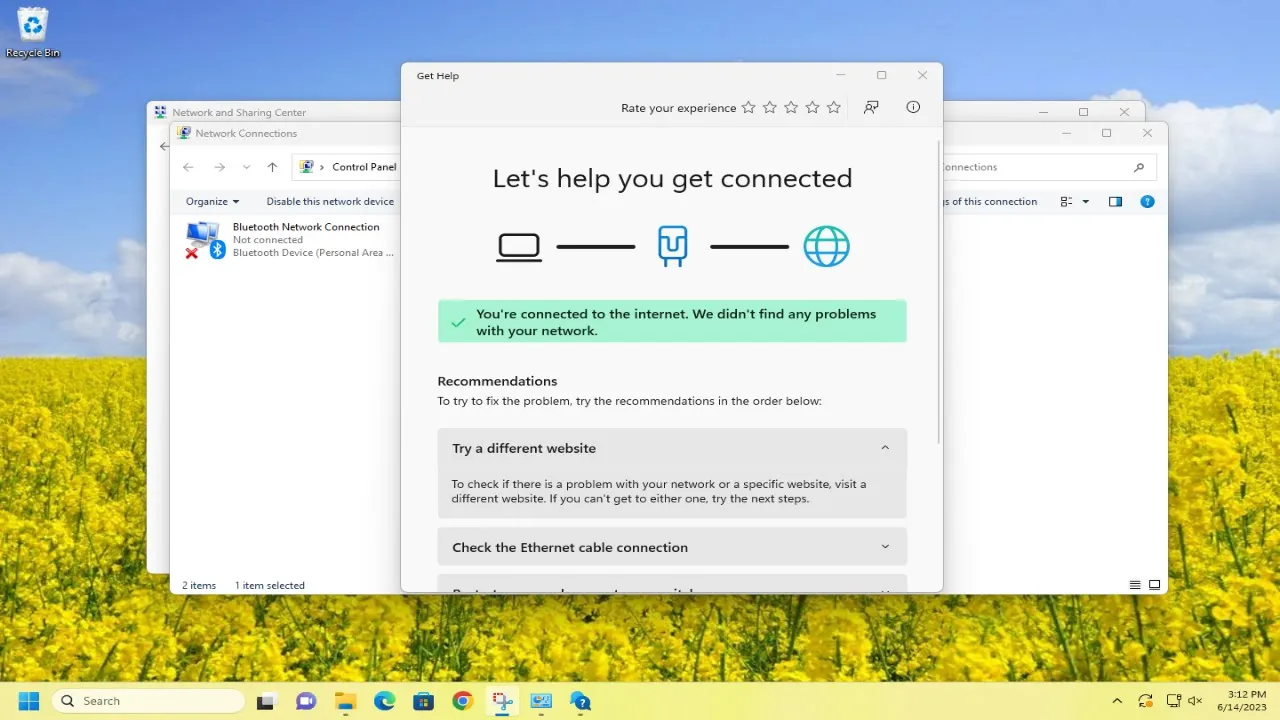Open the feedback icon in Get Help
Screen dimensions: 1280x720
coord(871,107)
